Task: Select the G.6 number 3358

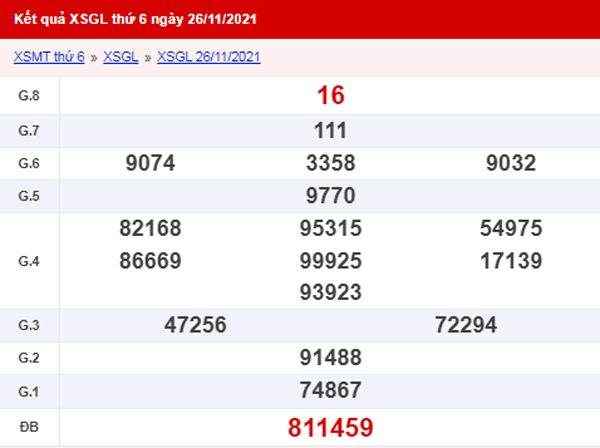Action: pos(331,163)
